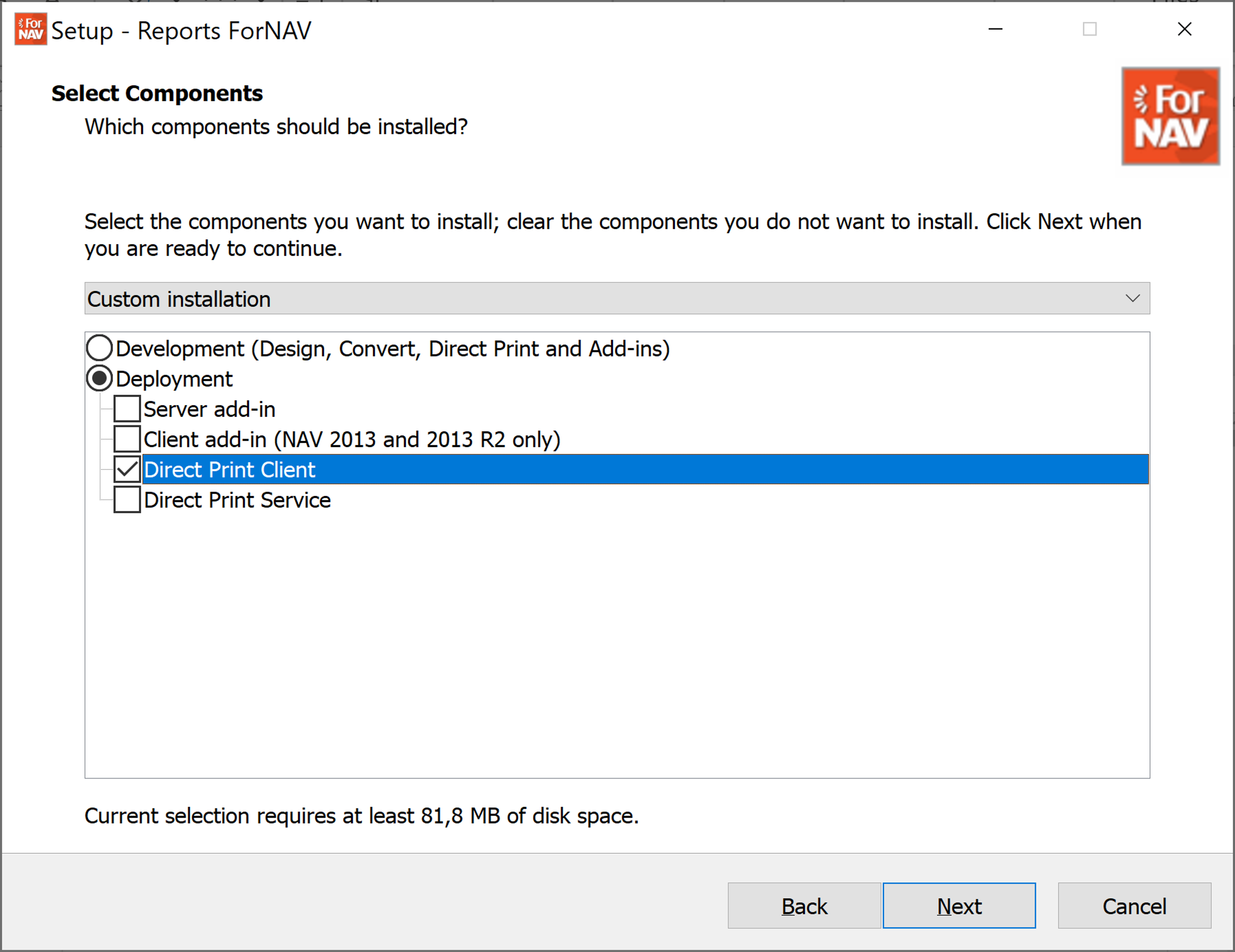Enable Client add-in (NAV 2013) checkbox

coord(127,439)
